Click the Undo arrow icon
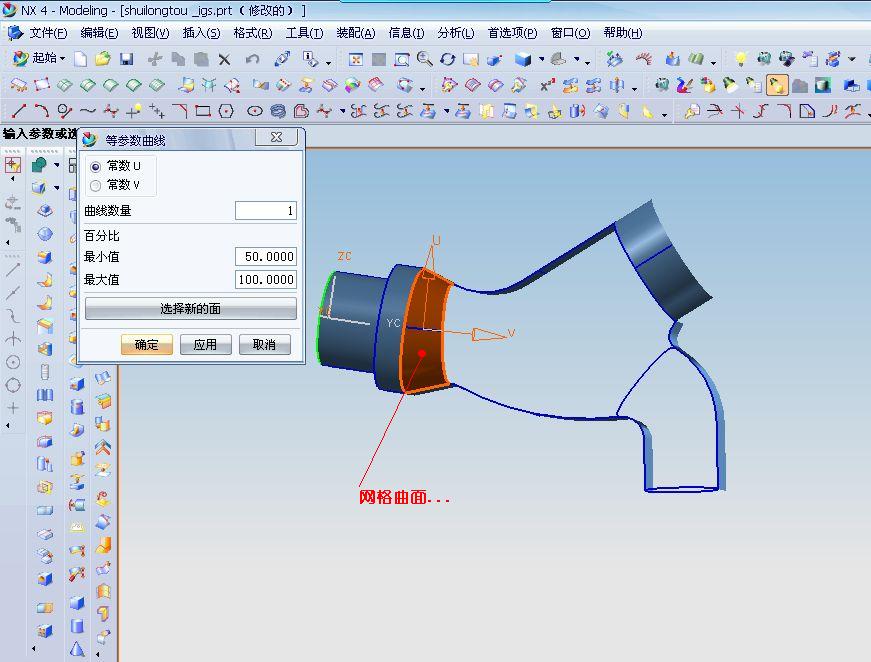The height and width of the screenshot is (662, 871). (252, 59)
